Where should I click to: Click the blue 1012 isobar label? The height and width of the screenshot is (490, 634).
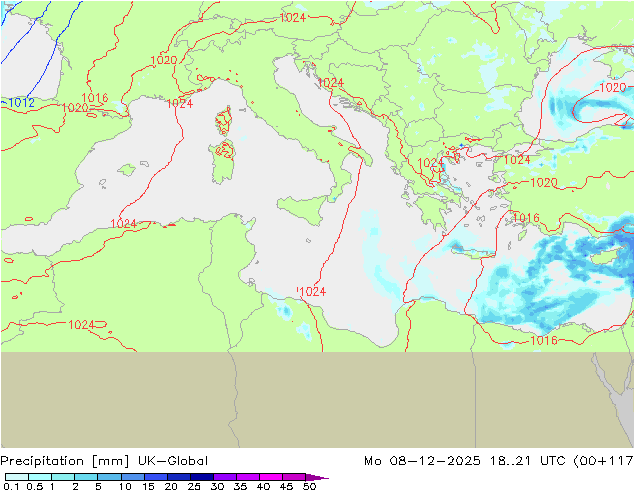tap(21, 103)
